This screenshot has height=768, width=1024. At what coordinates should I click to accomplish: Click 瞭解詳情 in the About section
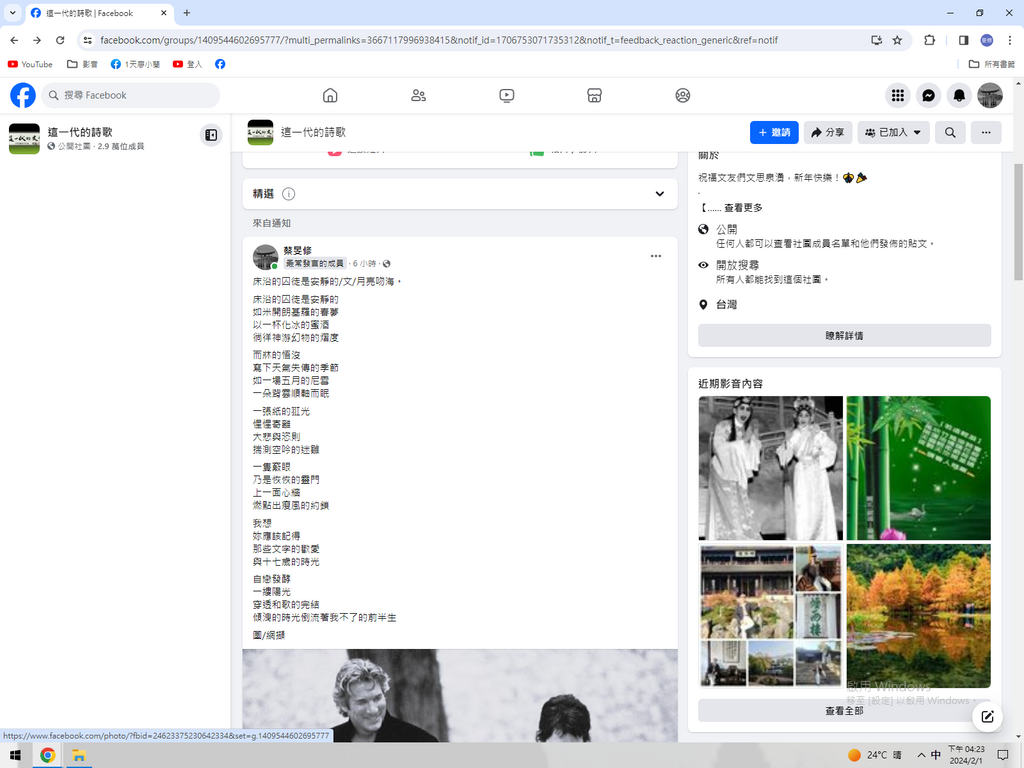pyautogui.click(x=844, y=336)
